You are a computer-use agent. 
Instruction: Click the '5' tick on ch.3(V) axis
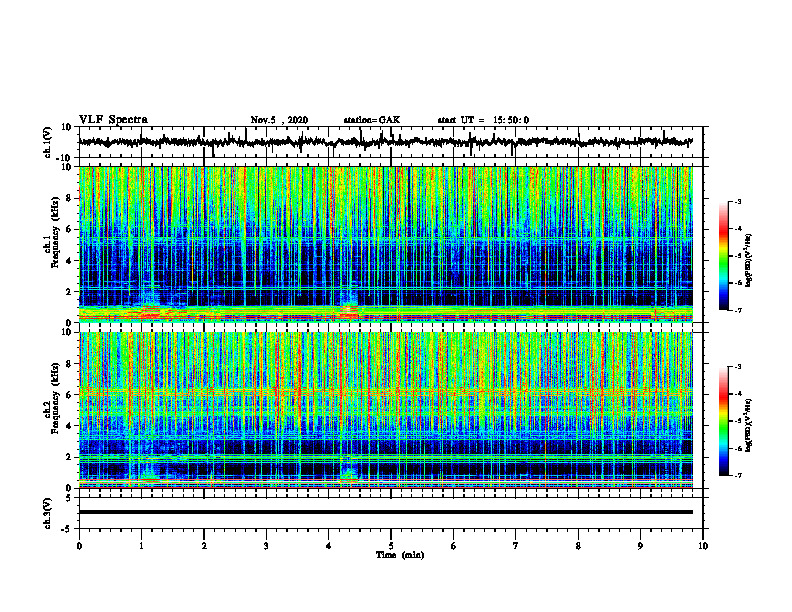69,498
